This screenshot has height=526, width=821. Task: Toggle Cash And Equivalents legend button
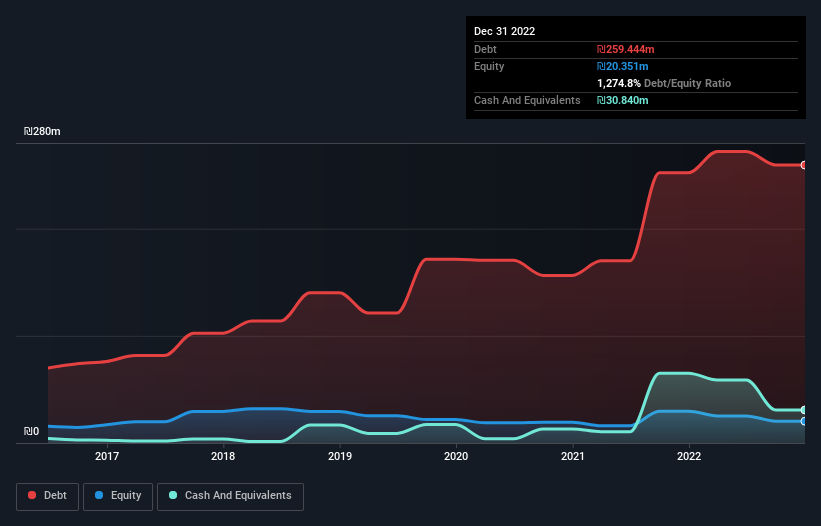pyautogui.click(x=230, y=496)
